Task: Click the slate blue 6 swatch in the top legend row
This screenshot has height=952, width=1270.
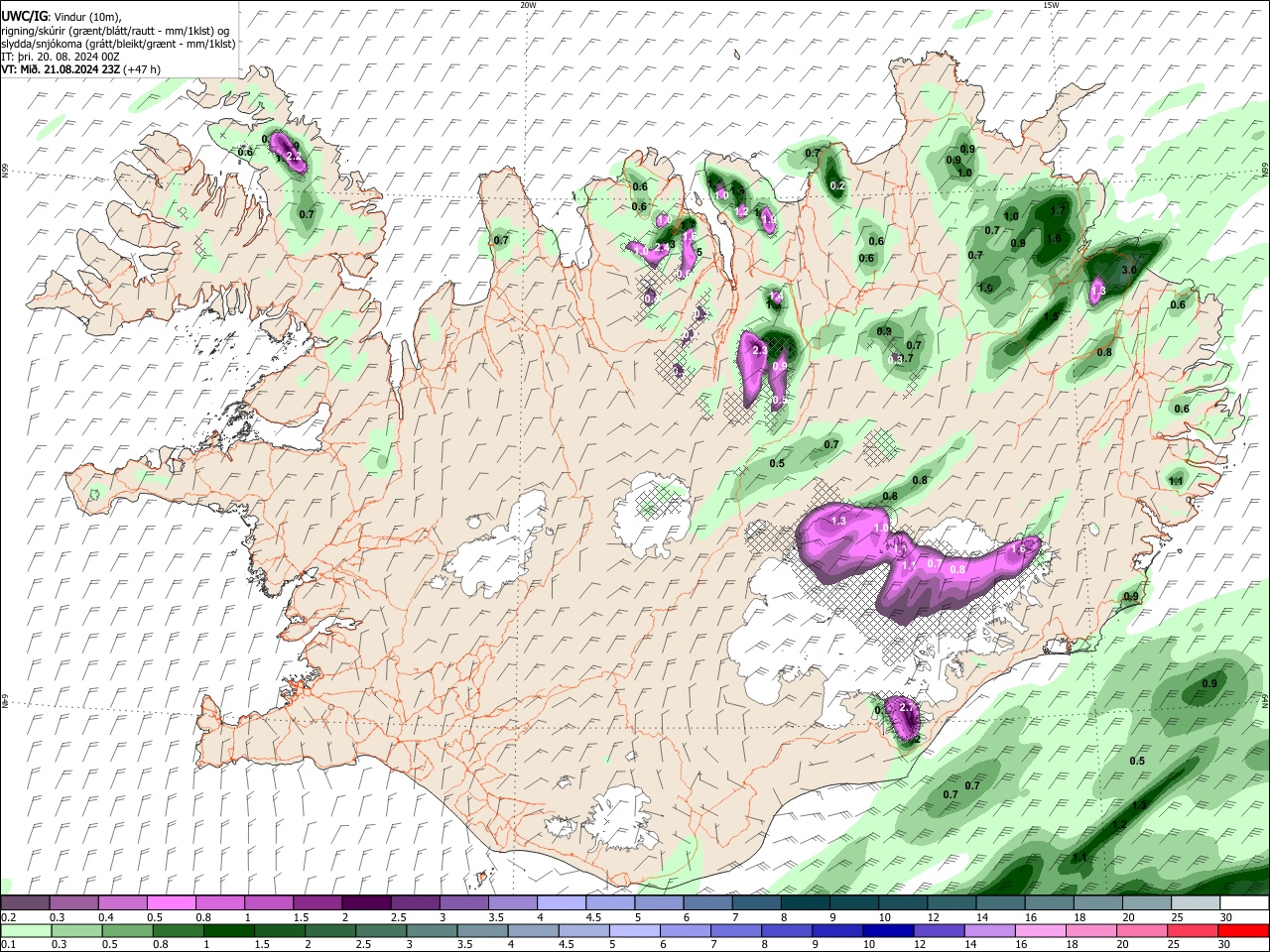Action: (x=708, y=902)
